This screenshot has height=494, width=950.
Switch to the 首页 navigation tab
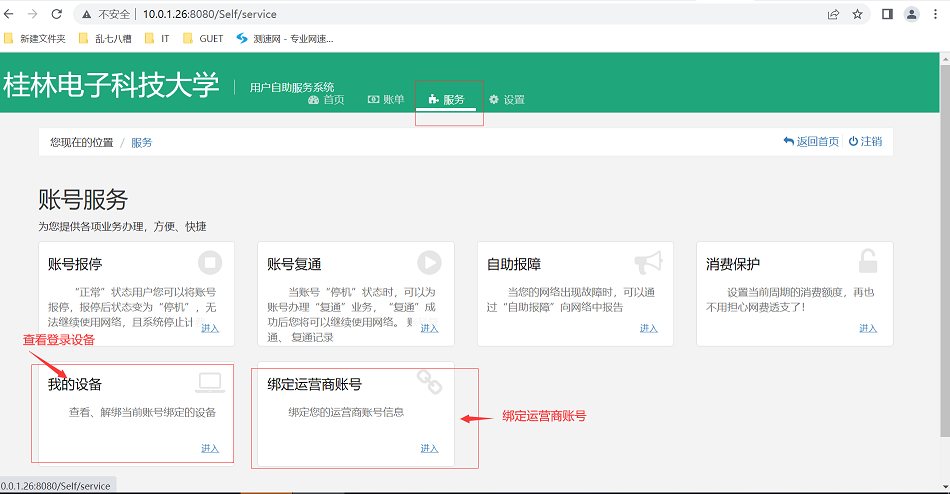[326, 100]
